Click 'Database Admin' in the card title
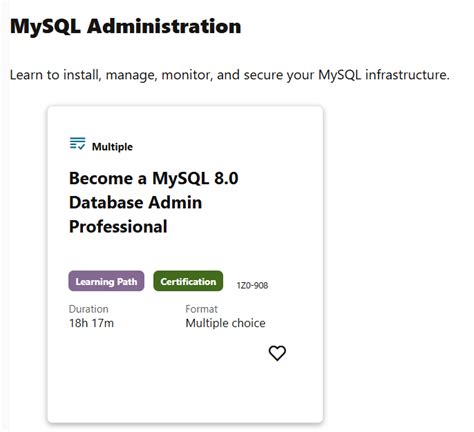Screen dimensions: 474x432 (135, 202)
